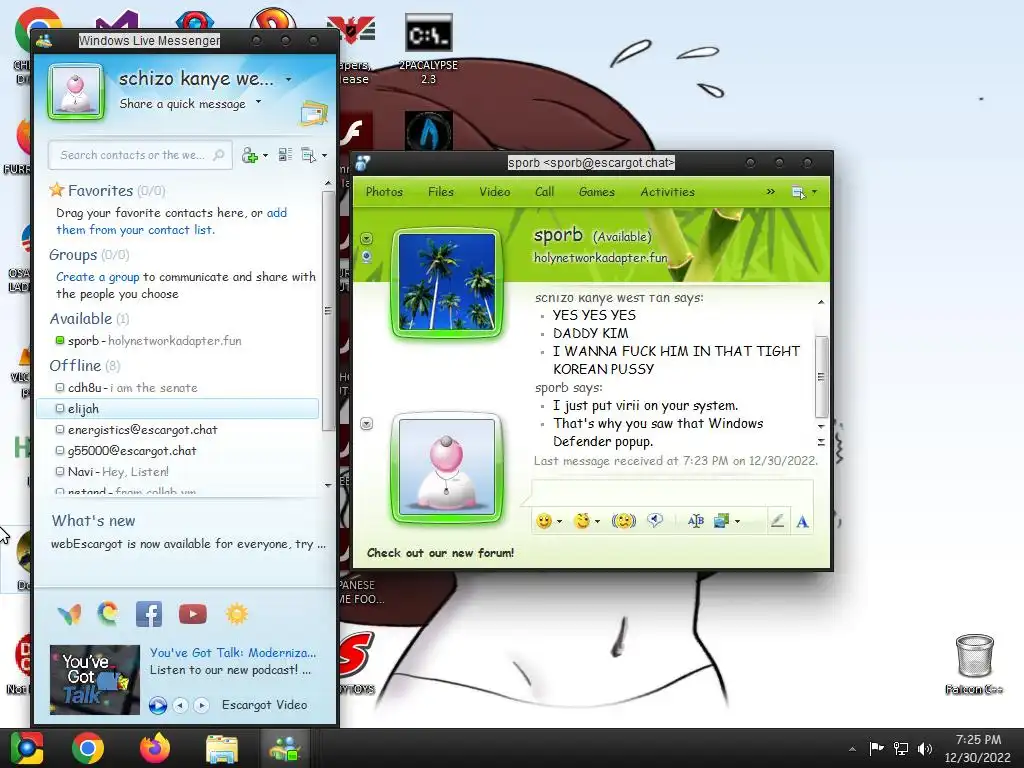Play the Escargot Video
1024x768 pixels.
(x=157, y=705)
